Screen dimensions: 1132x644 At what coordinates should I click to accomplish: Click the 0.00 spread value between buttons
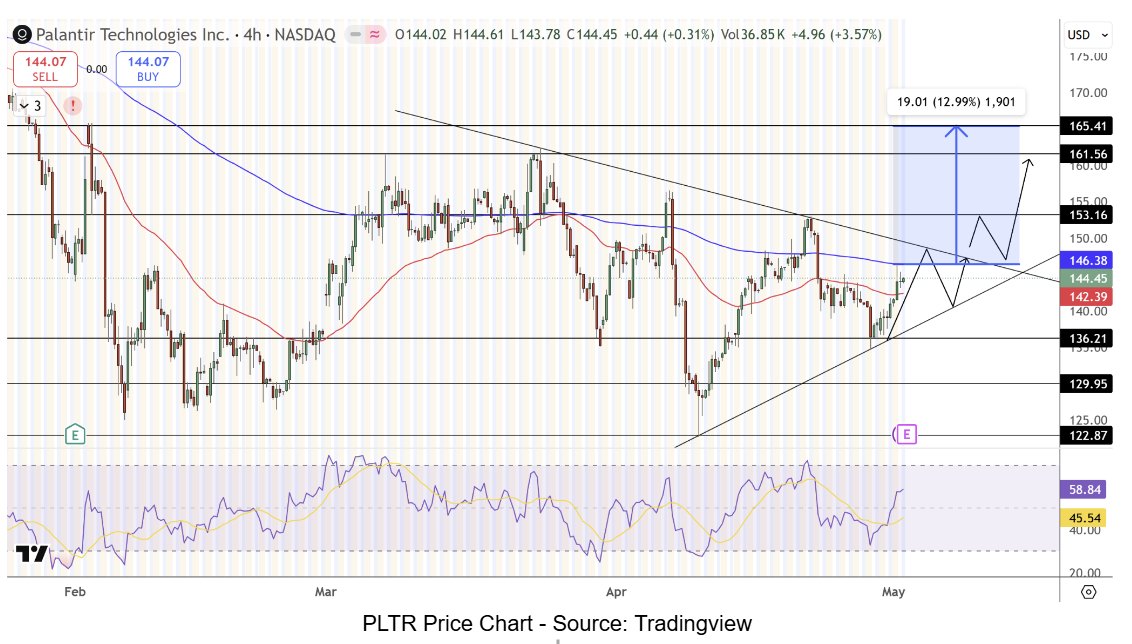97,69
